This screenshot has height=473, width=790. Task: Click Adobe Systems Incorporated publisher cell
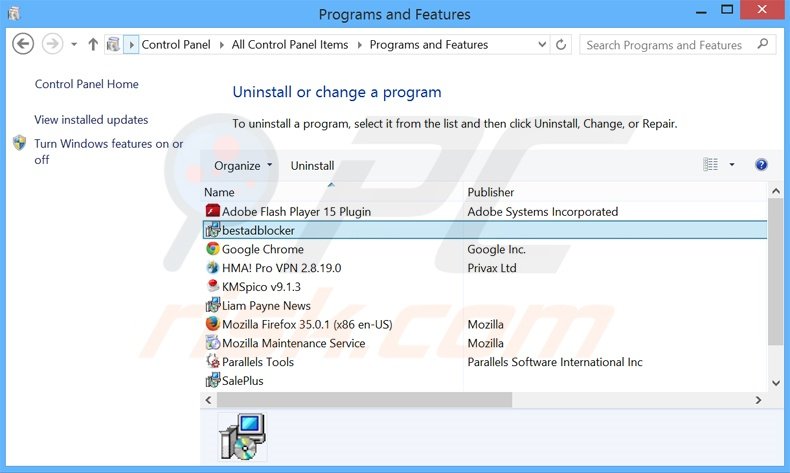pyautogui.click(x=543, y=212)
